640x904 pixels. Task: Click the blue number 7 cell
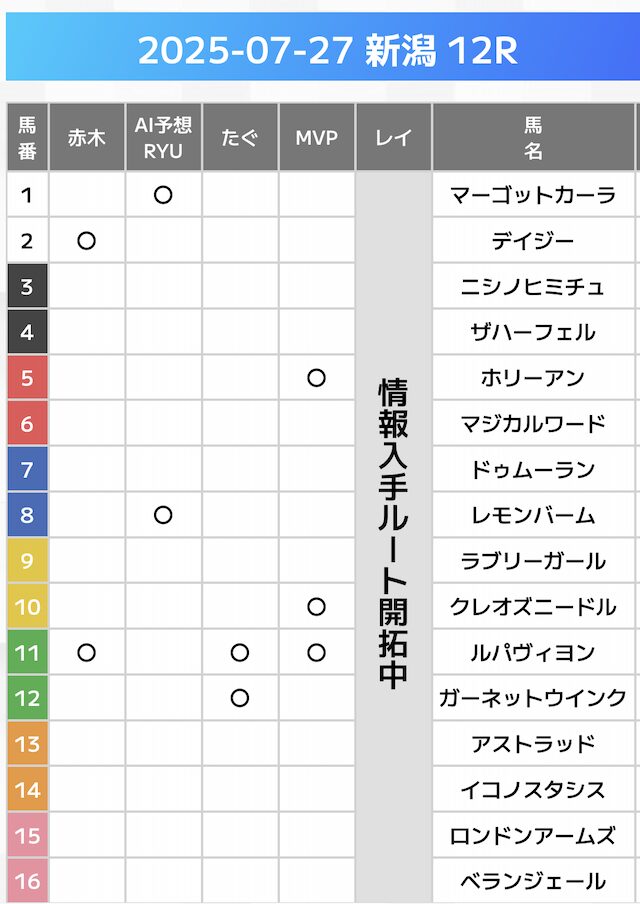coord(27,470)
